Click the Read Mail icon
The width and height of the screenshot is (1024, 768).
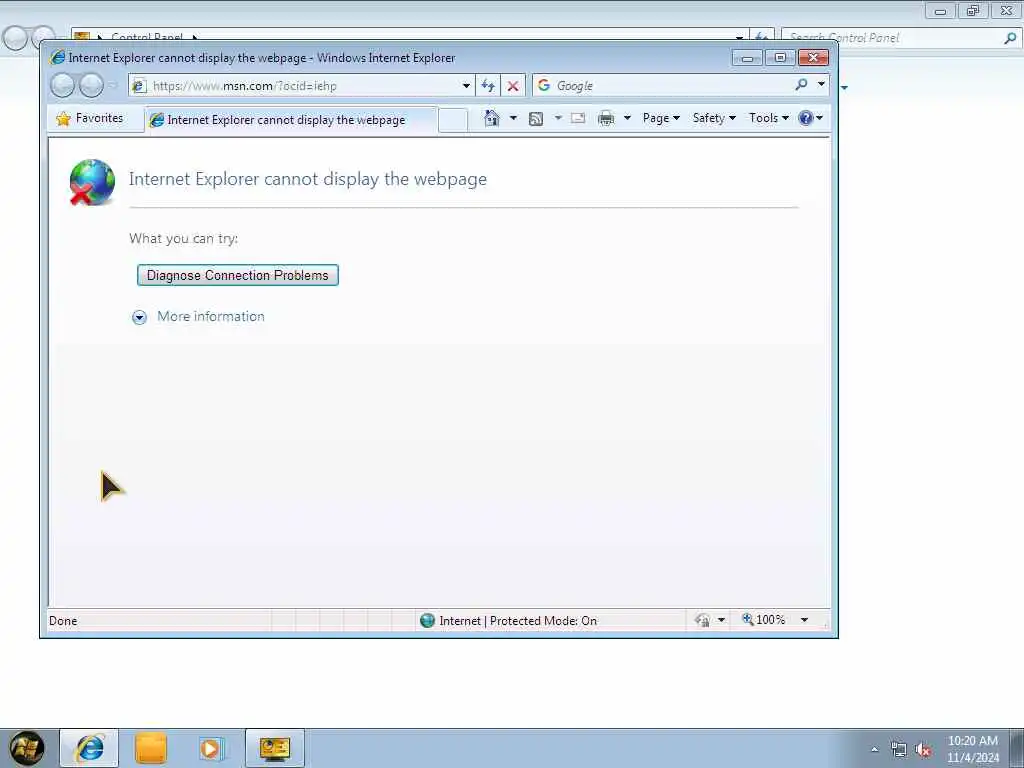[x=578, y=118]
